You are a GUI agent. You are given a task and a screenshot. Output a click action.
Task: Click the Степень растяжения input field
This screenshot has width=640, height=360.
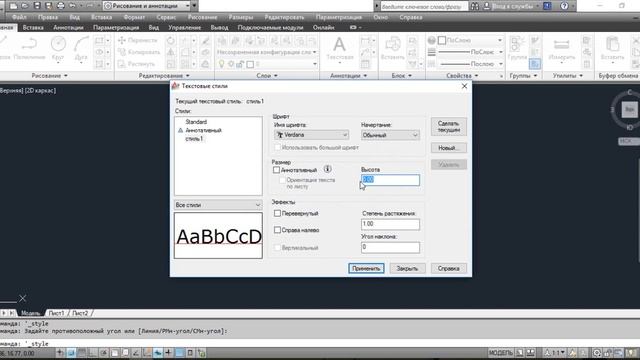[x=390, y=224]
